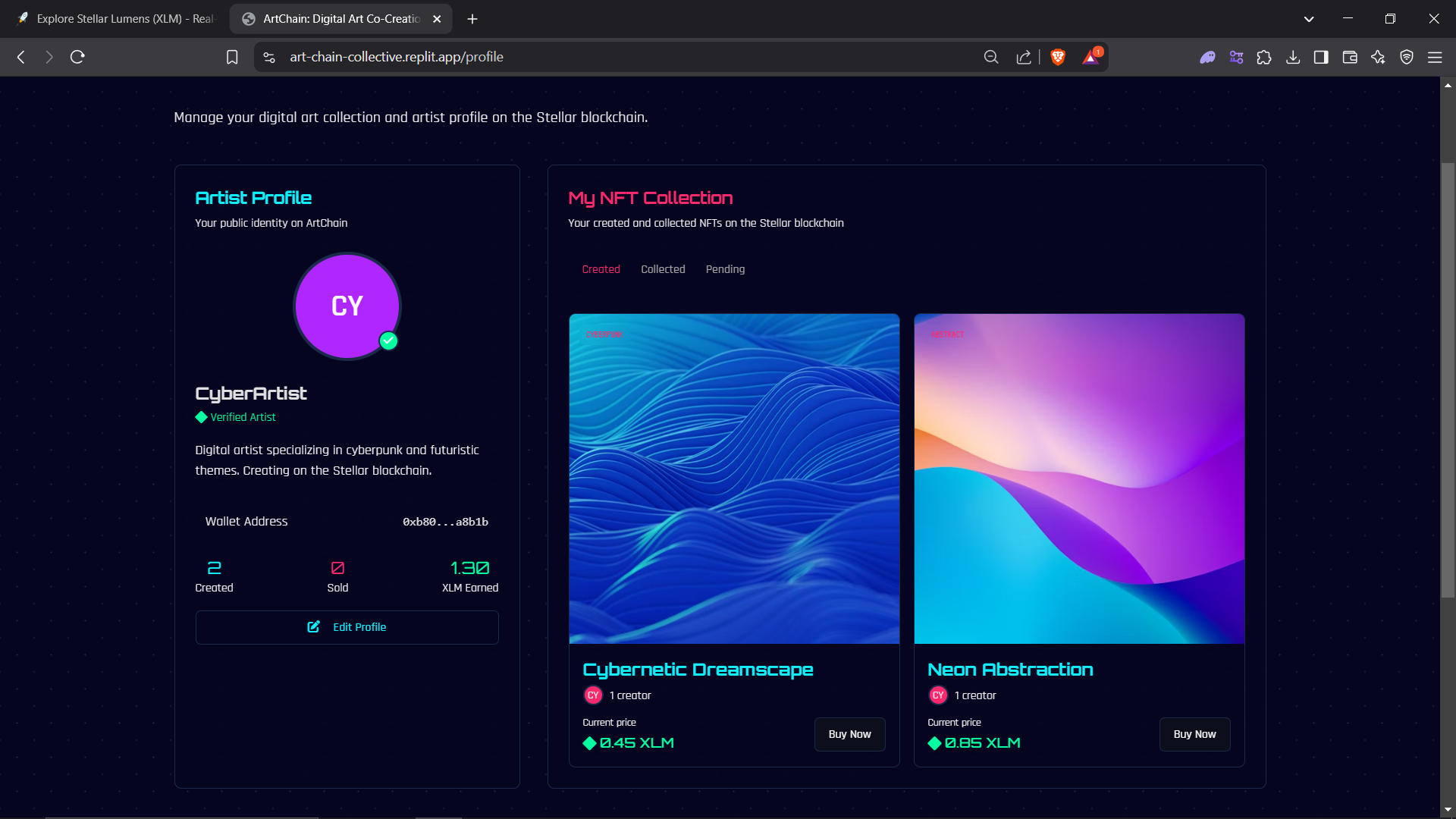Open the Extensions puzzle-piece icon
This screenshot has height=819, width=1456.
(1264, 57)
